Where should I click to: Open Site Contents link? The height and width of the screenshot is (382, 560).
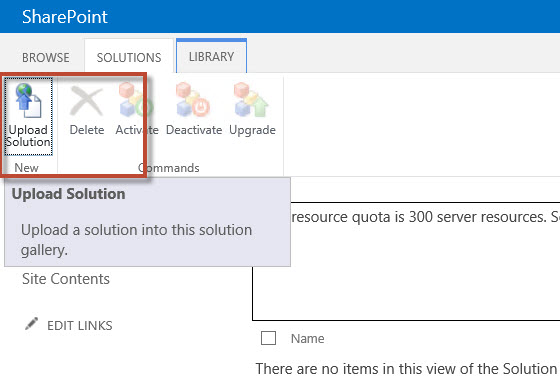pos(66,279)
